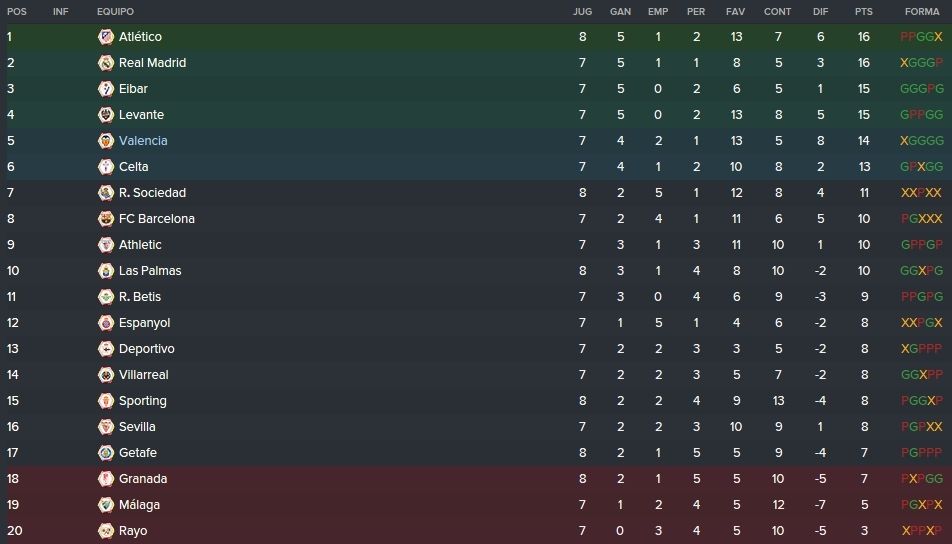The width and height of the screenshot is (952, 544).
Task: Select the Getafe row in standings
Action: point(476,453)
